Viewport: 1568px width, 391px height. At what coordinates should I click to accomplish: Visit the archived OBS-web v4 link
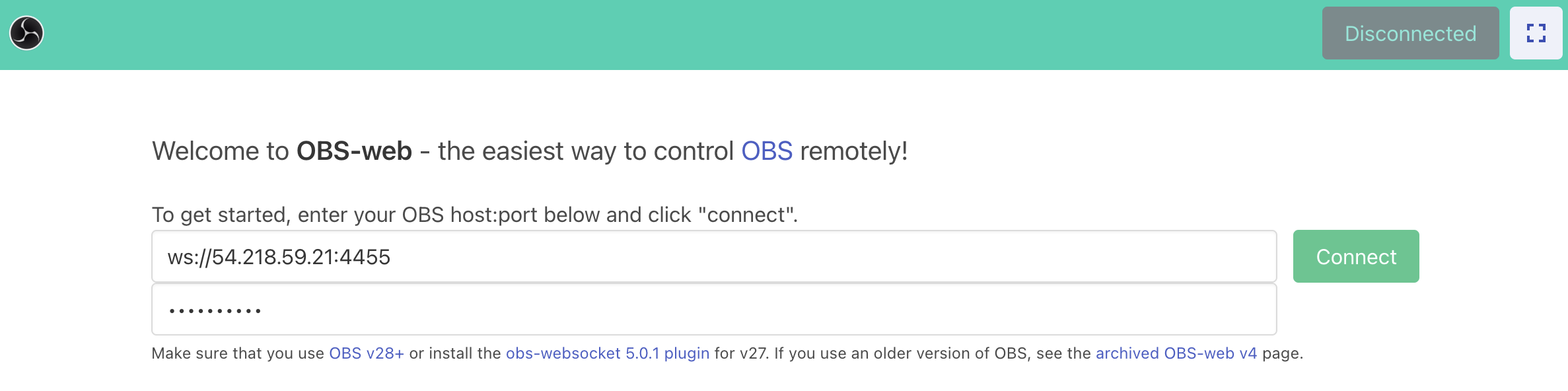[1176, 353]
